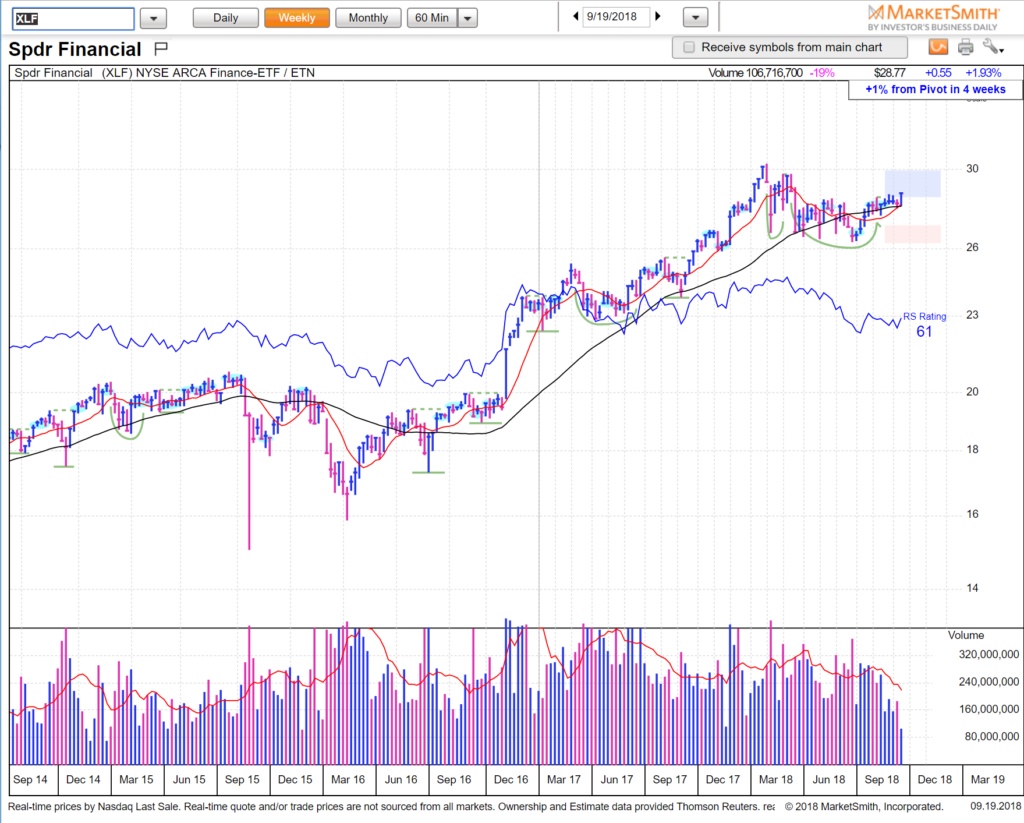This screenshot has height=823, width=1024.
Task: Click the Jun 17 timeline label
Action: click(x=616, y=779)
